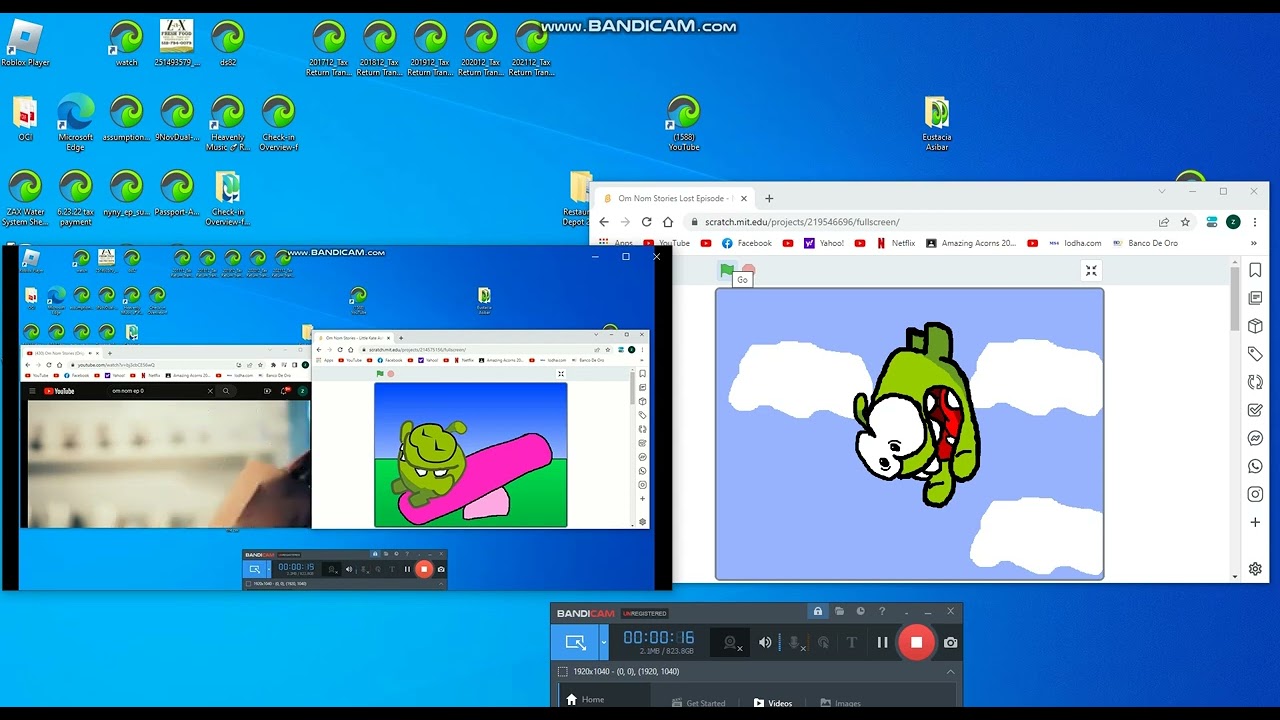Open Microsoft Edge desktop shortcut
This screenshot has height=720, width=1280.
[x=75, y=123]
